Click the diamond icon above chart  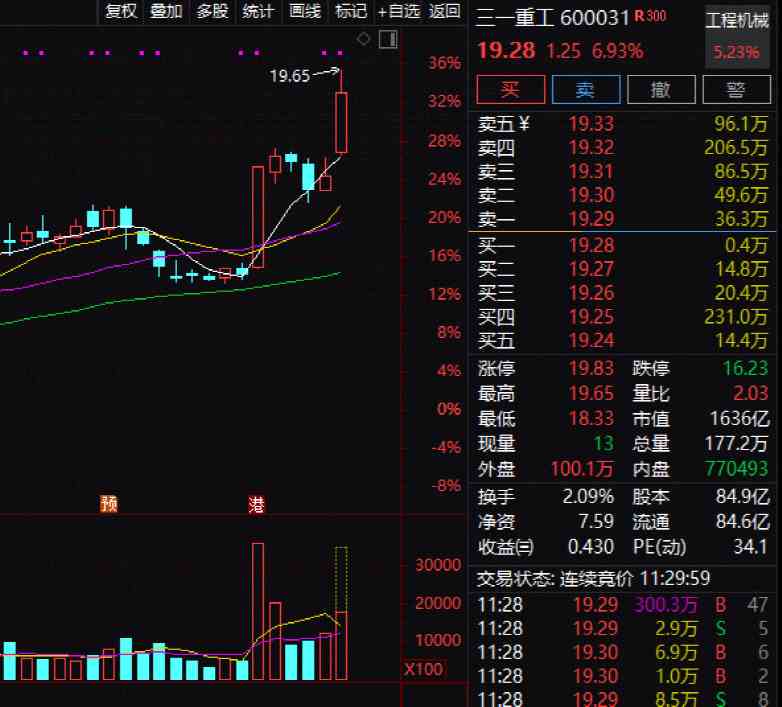point(364,38)
